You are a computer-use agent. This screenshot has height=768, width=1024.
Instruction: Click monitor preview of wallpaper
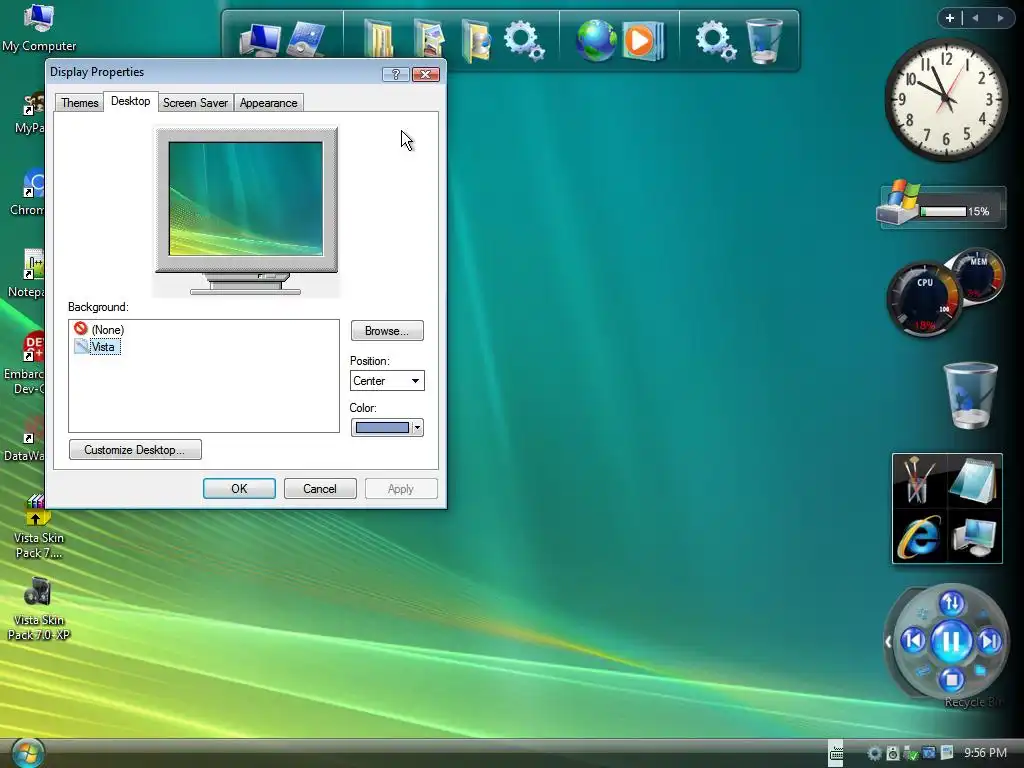click(246, 199)
